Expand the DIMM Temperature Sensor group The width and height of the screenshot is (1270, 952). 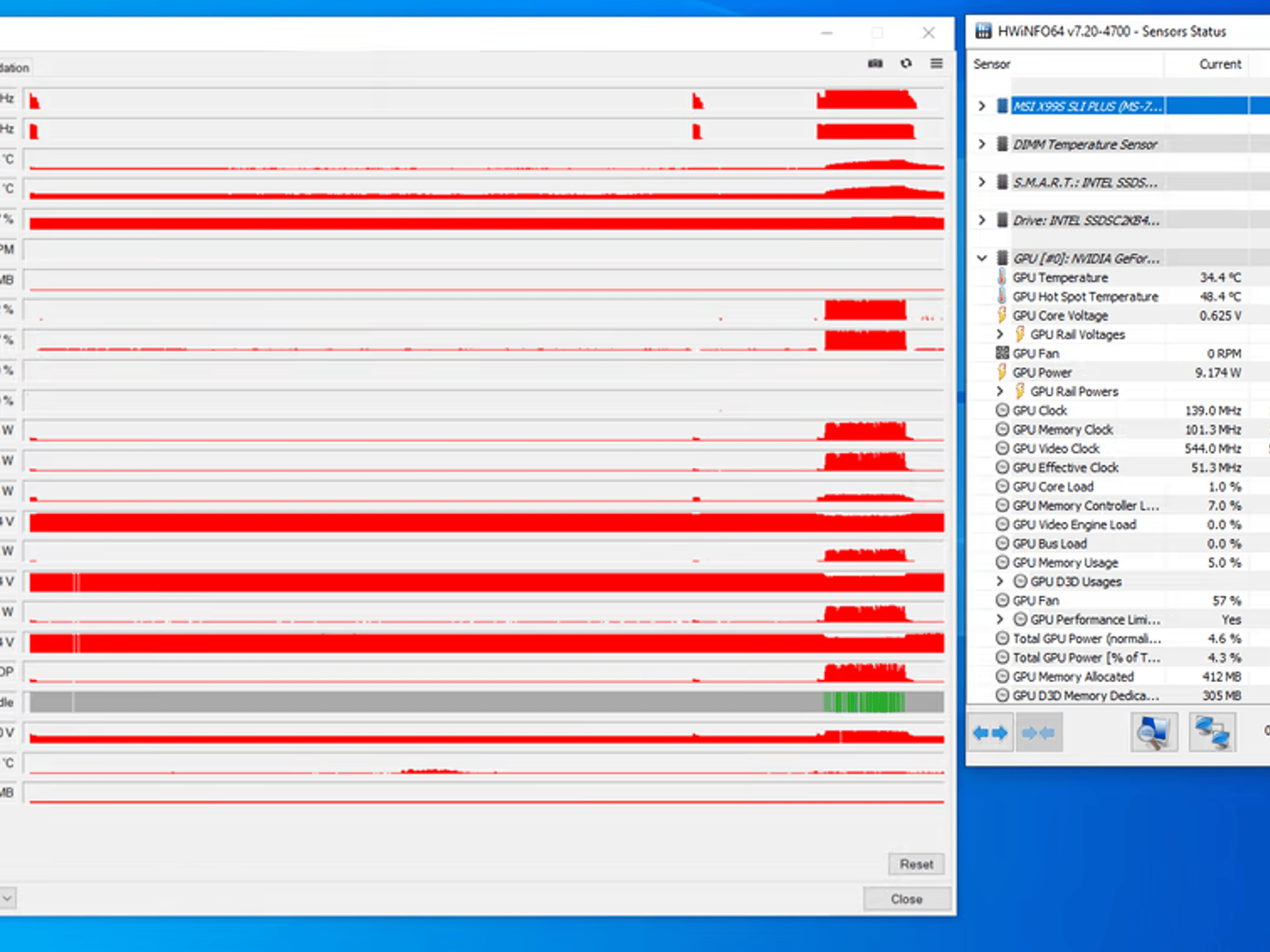pos(982,144)
